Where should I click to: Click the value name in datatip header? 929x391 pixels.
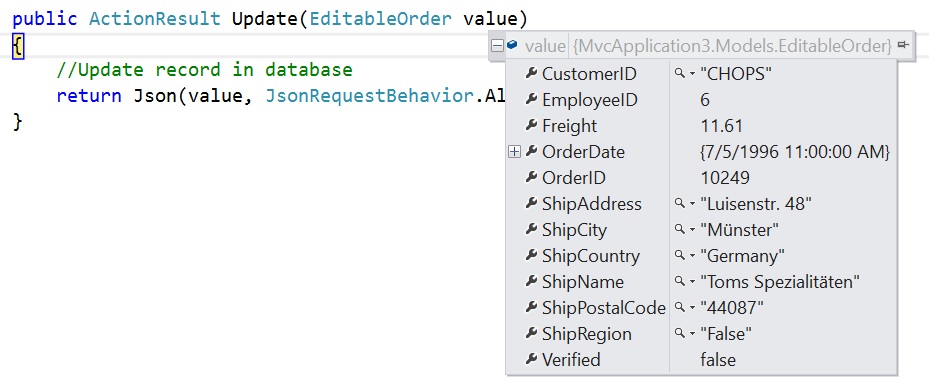point(545,46)
